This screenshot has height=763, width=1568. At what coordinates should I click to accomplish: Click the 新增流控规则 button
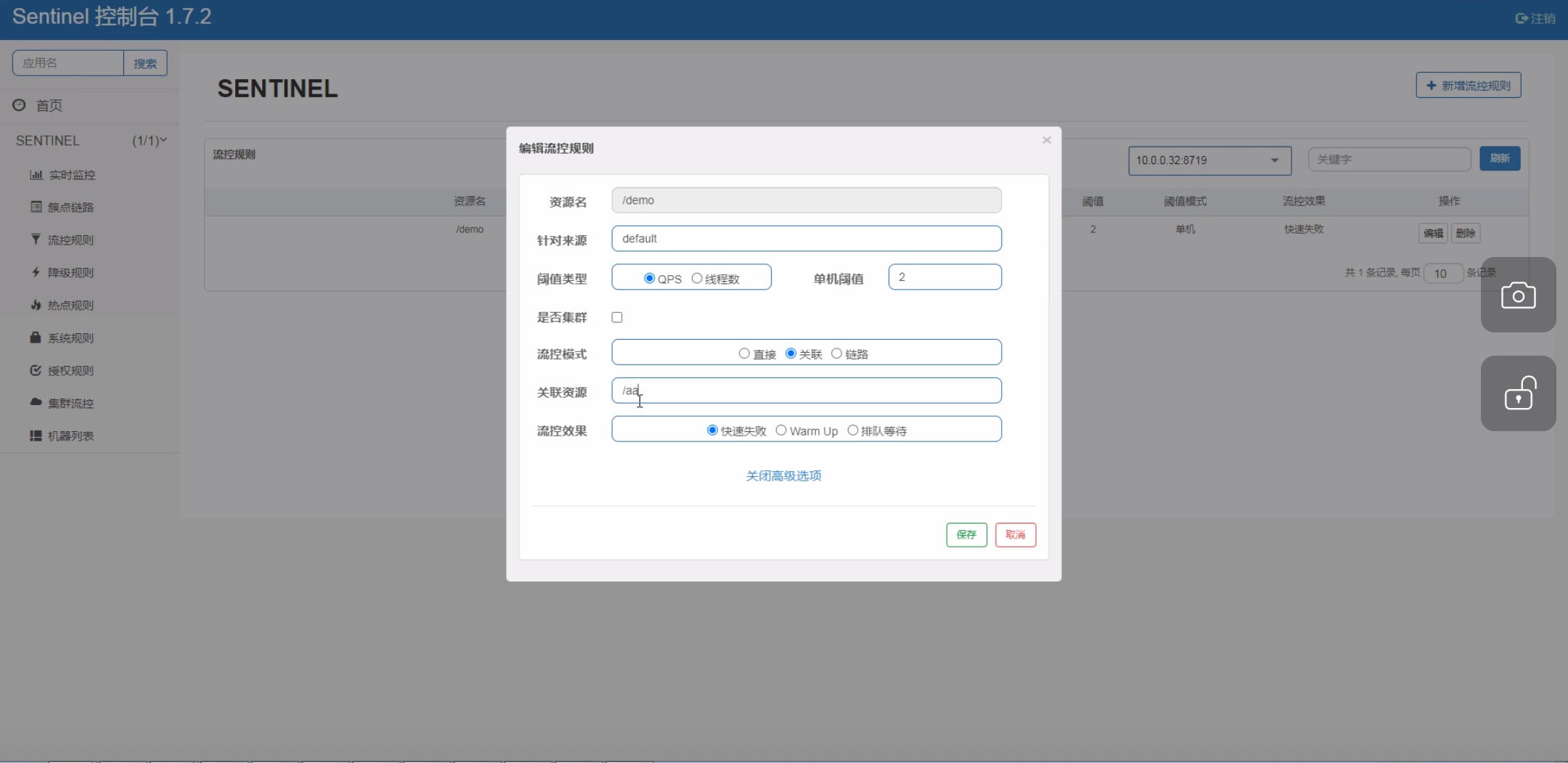(x=1468, y=86)
